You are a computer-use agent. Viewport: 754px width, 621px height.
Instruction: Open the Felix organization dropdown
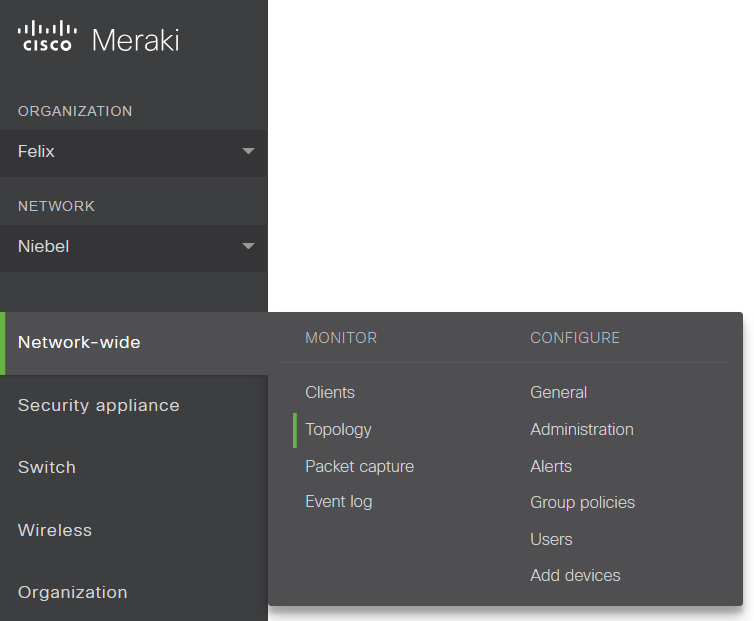pyautogui.click(x=133, y=152)
